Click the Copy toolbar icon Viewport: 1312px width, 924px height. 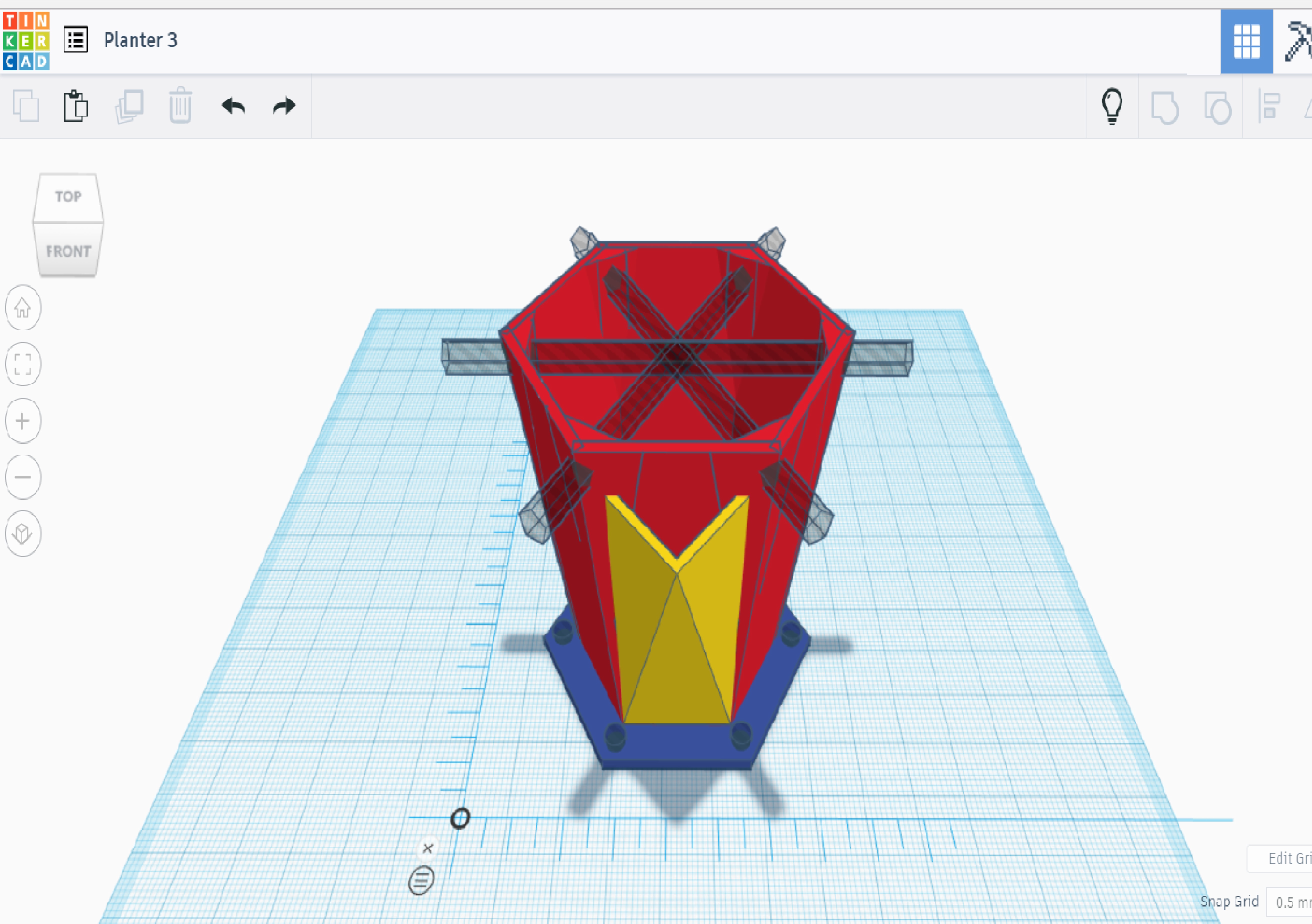click(x=26, y=106)
